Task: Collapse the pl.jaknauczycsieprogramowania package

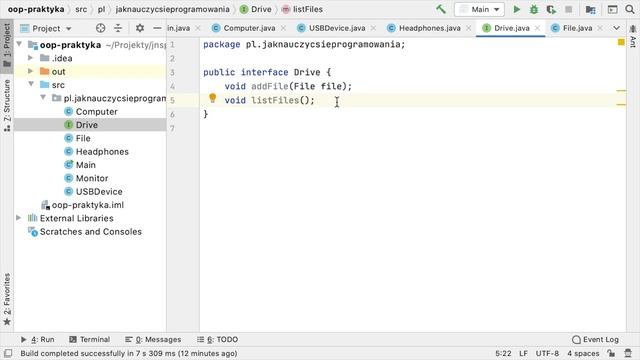Action: [x=43, y=98]
